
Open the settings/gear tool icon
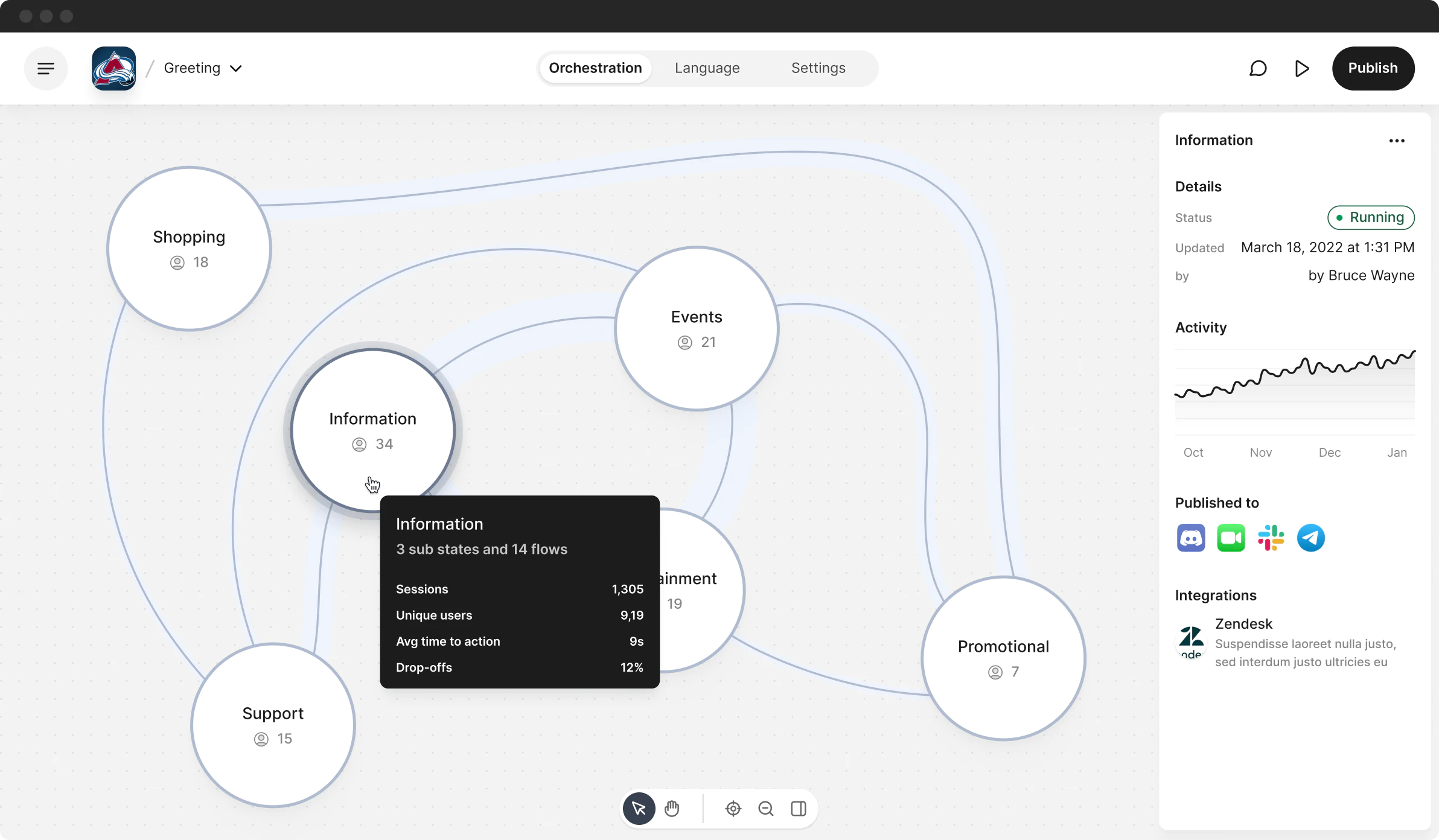(x=733, y=809)
